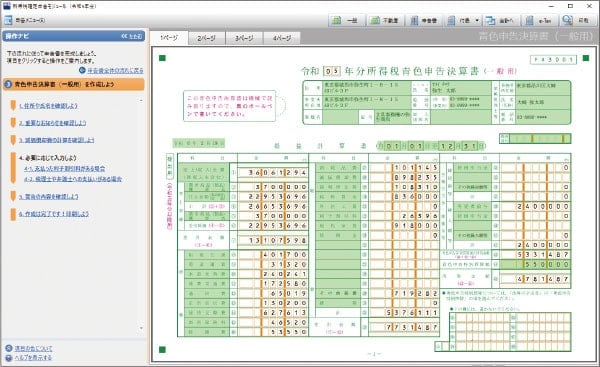Click the form code box F A 3 0 0 1
600x367 pixels.
(x=553, y=60)
